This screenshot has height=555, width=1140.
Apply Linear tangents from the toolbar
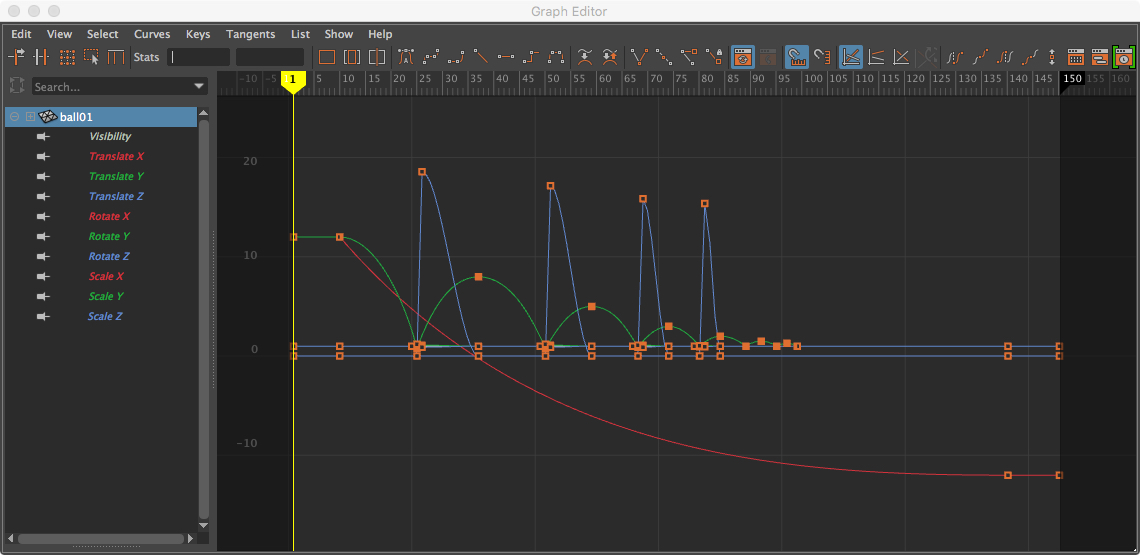(x=481, y=57)
